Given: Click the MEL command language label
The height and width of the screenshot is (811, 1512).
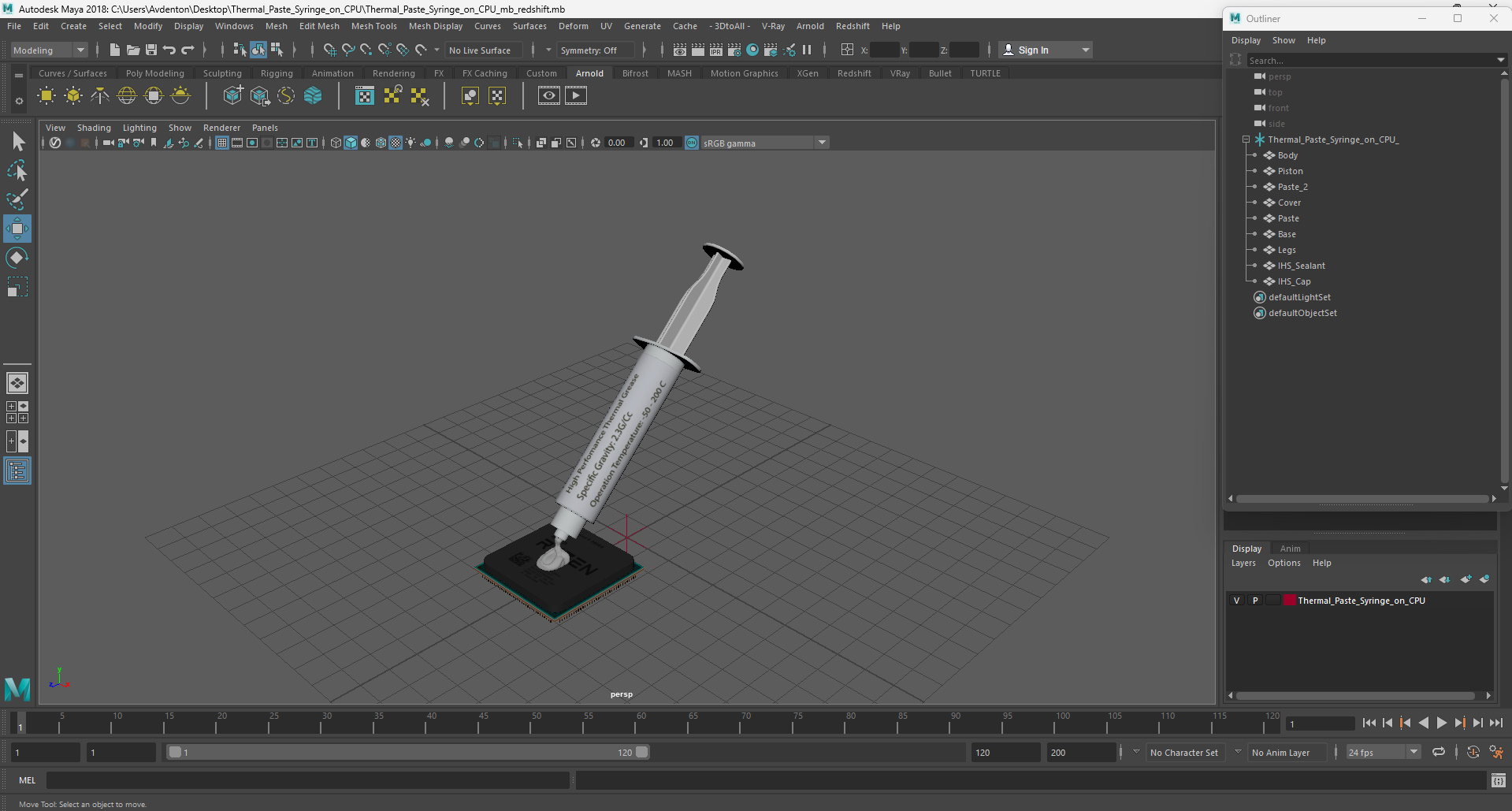Looking at the screenshot, I should 28,780.
